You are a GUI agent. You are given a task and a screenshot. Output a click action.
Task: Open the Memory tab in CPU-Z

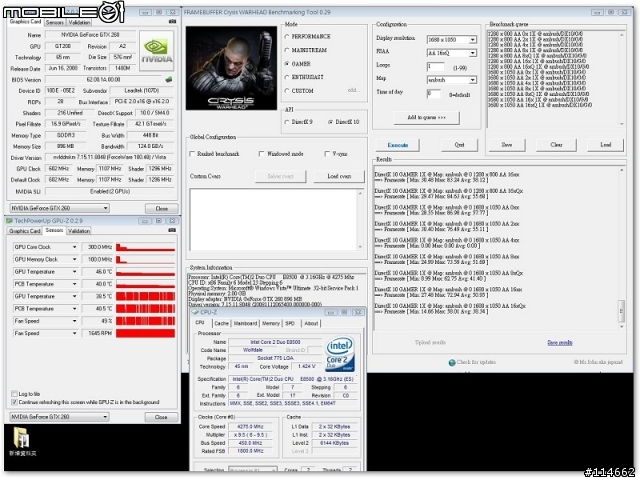pos(271,323)
